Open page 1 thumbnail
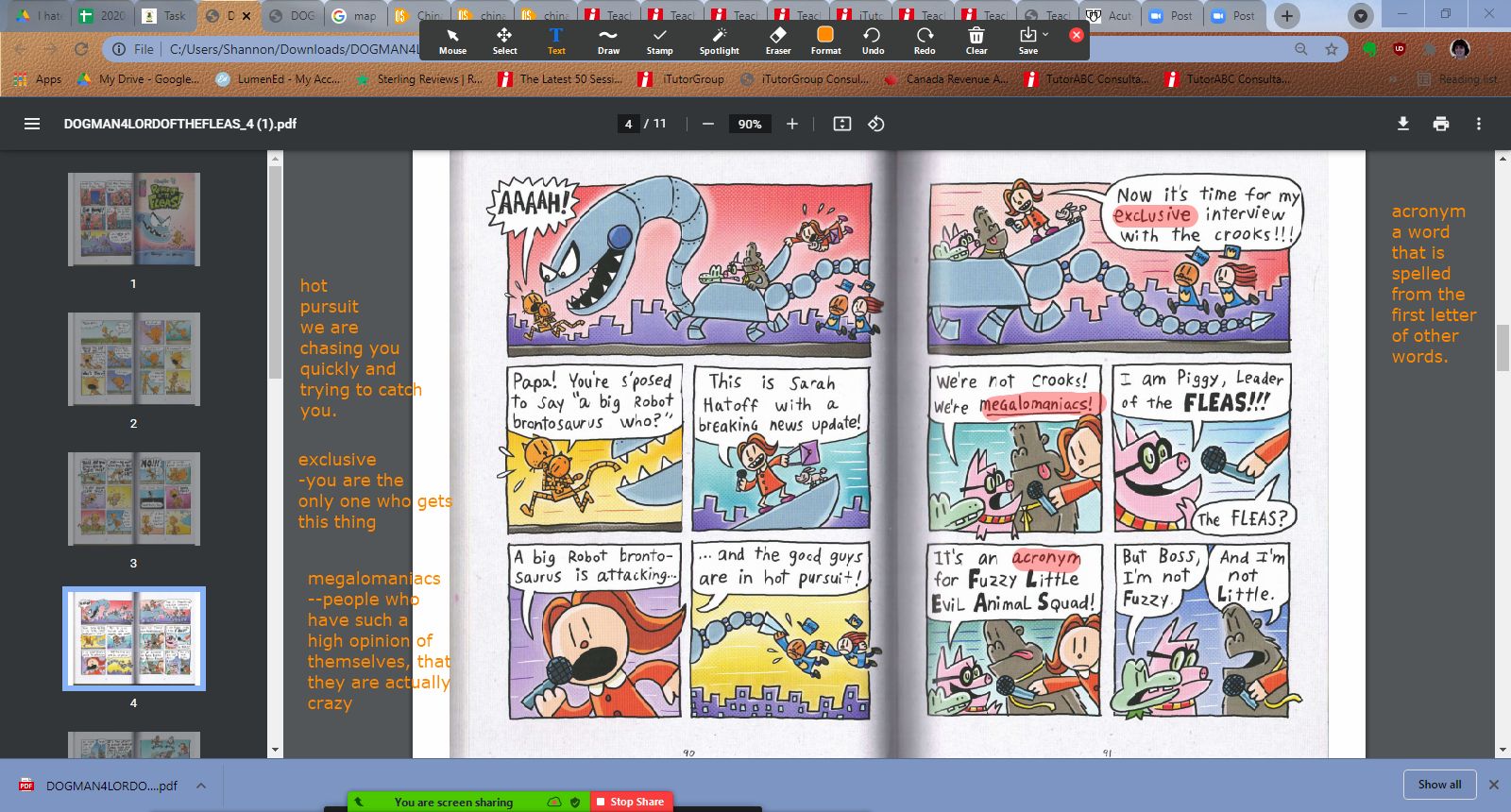The height and width of the screenshot is (812, 1511). click(x=134, y=219)
